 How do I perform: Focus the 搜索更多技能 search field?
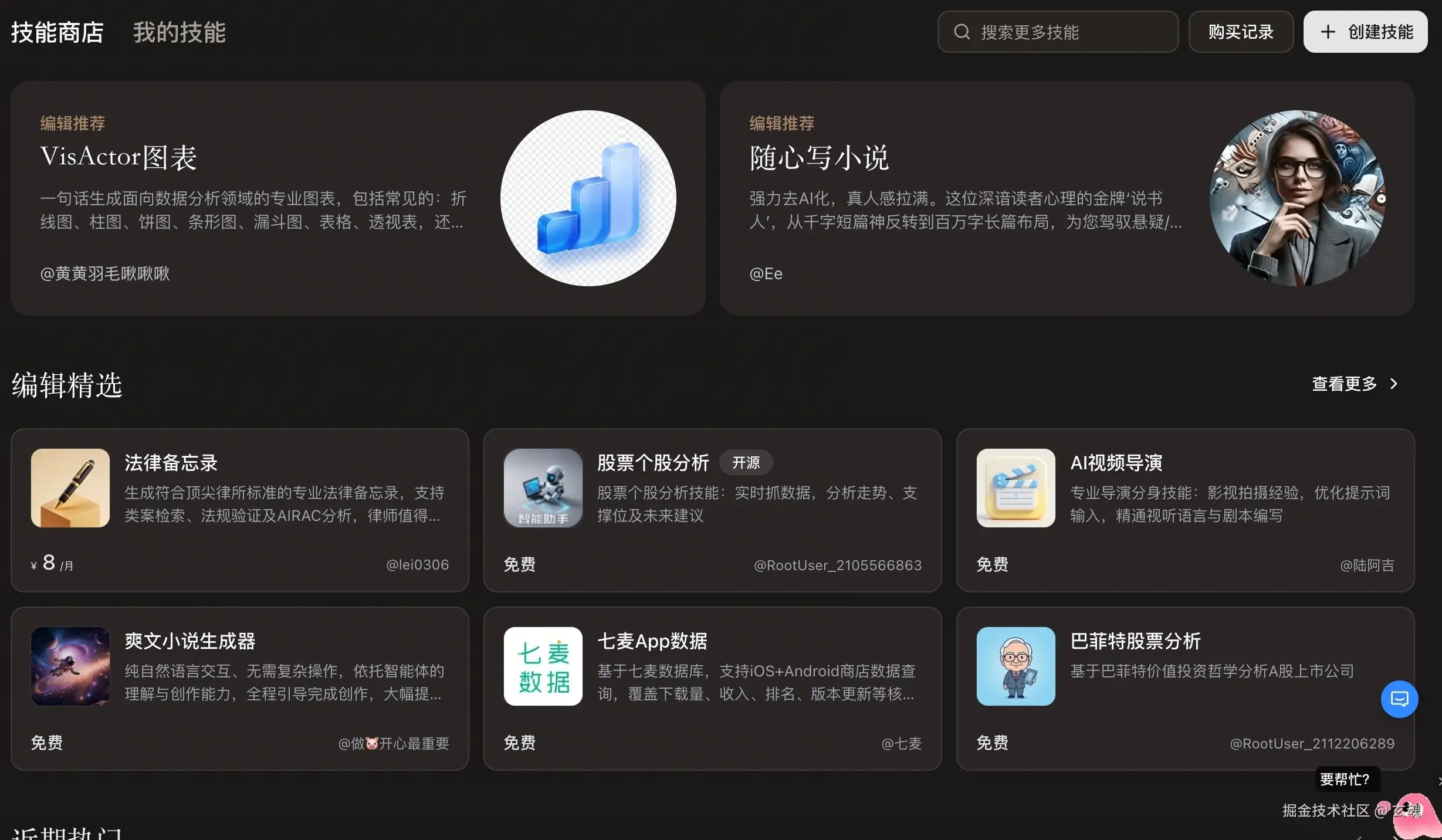(1068, 32)
